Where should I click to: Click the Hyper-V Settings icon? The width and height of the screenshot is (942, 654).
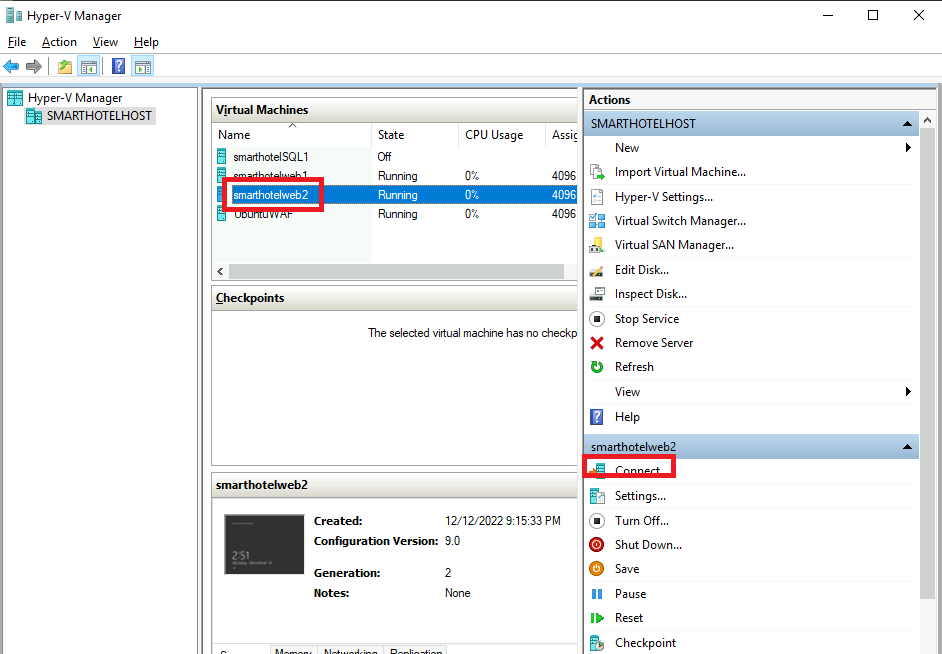tap(597, 197)
